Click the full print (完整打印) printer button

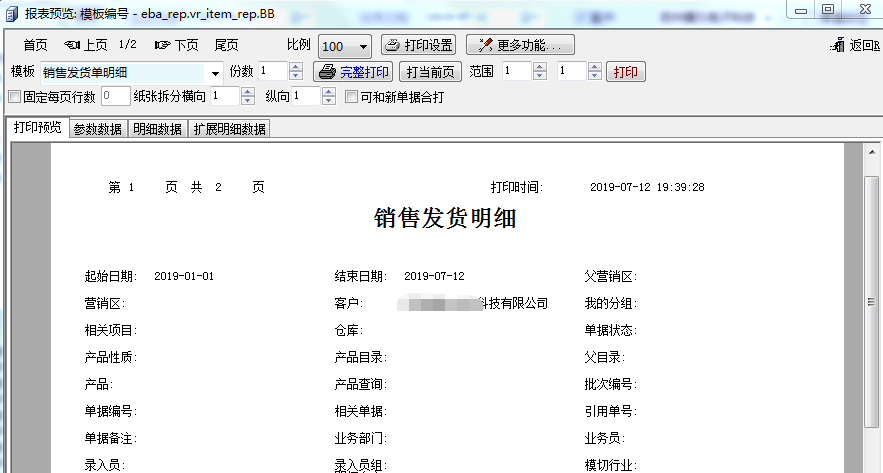353,72
